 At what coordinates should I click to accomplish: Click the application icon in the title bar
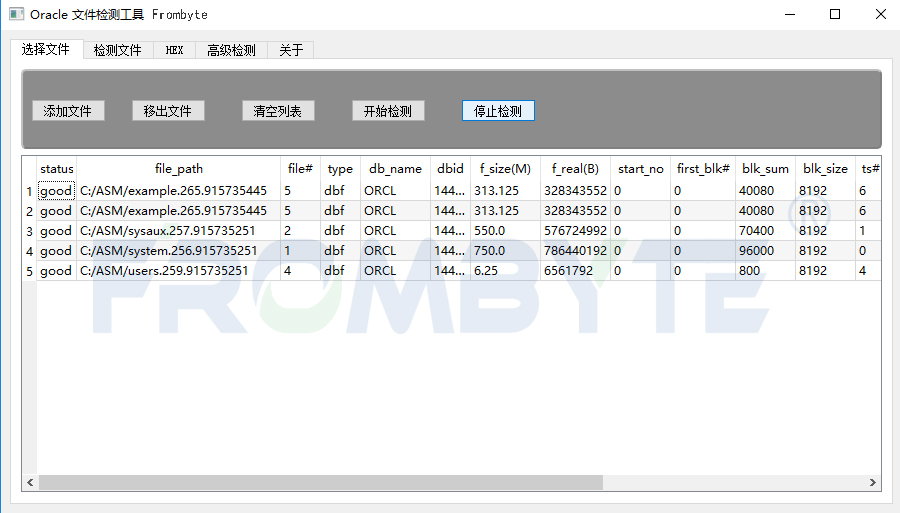(17, 14)
